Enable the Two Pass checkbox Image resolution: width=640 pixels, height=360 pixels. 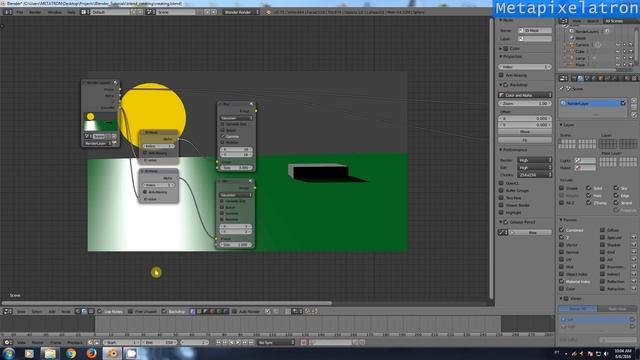[501, 198]
